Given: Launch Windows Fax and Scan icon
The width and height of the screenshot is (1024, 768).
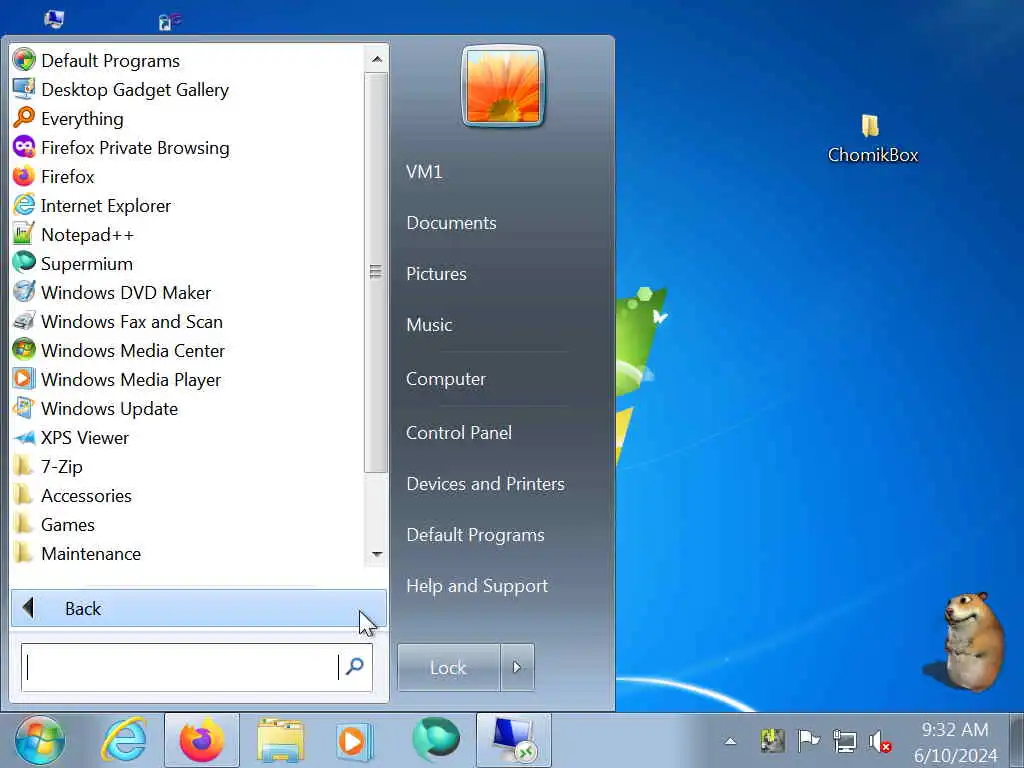Looking at the screenshot, I should 24,321.
